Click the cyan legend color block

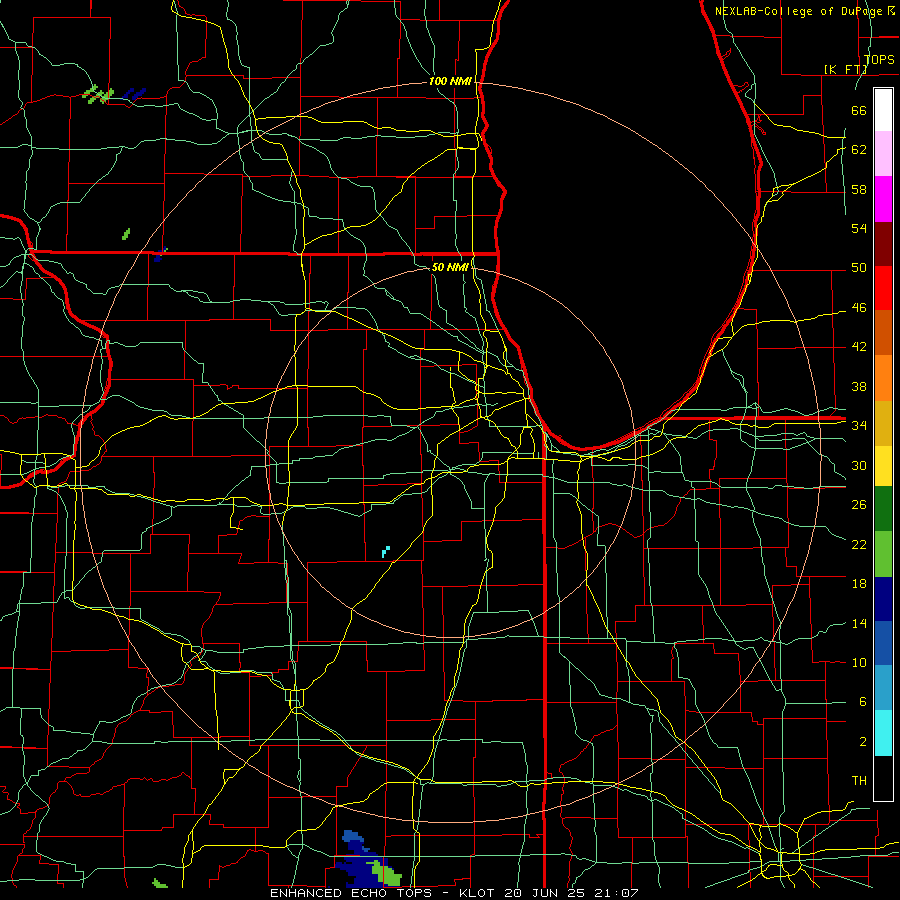click(x=883, y=733)
